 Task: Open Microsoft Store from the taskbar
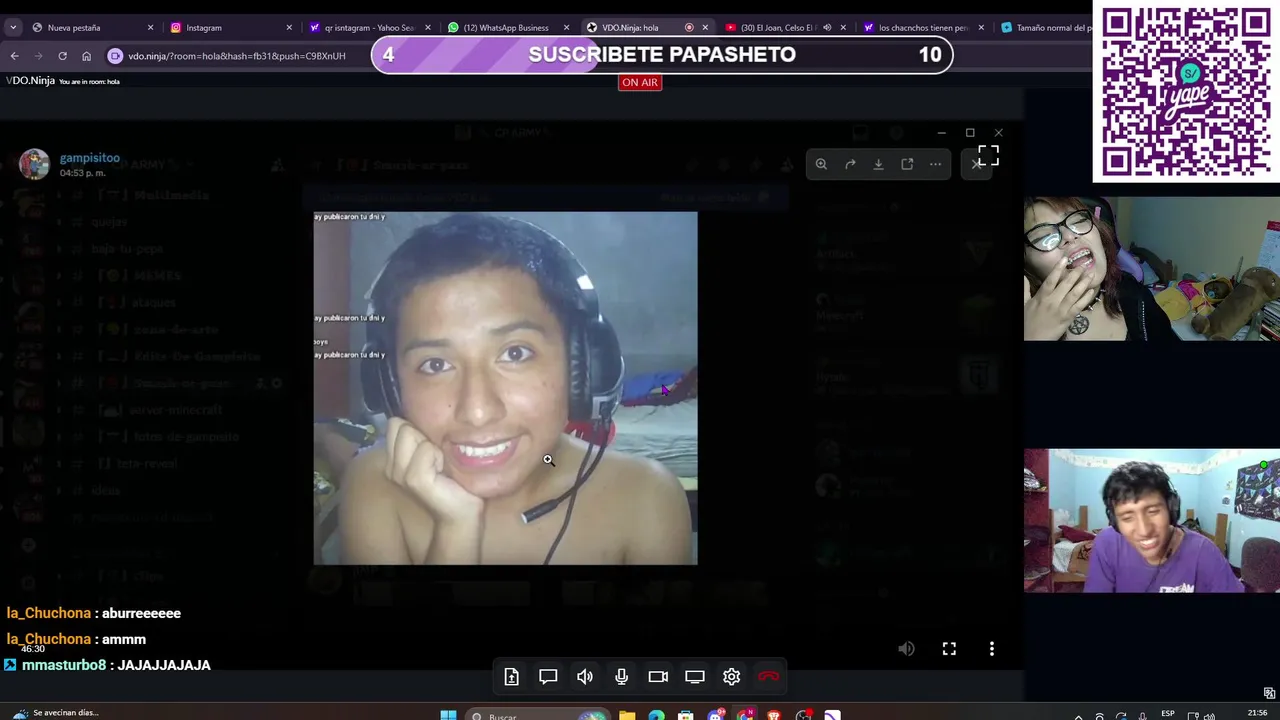(x=685, y=715)
